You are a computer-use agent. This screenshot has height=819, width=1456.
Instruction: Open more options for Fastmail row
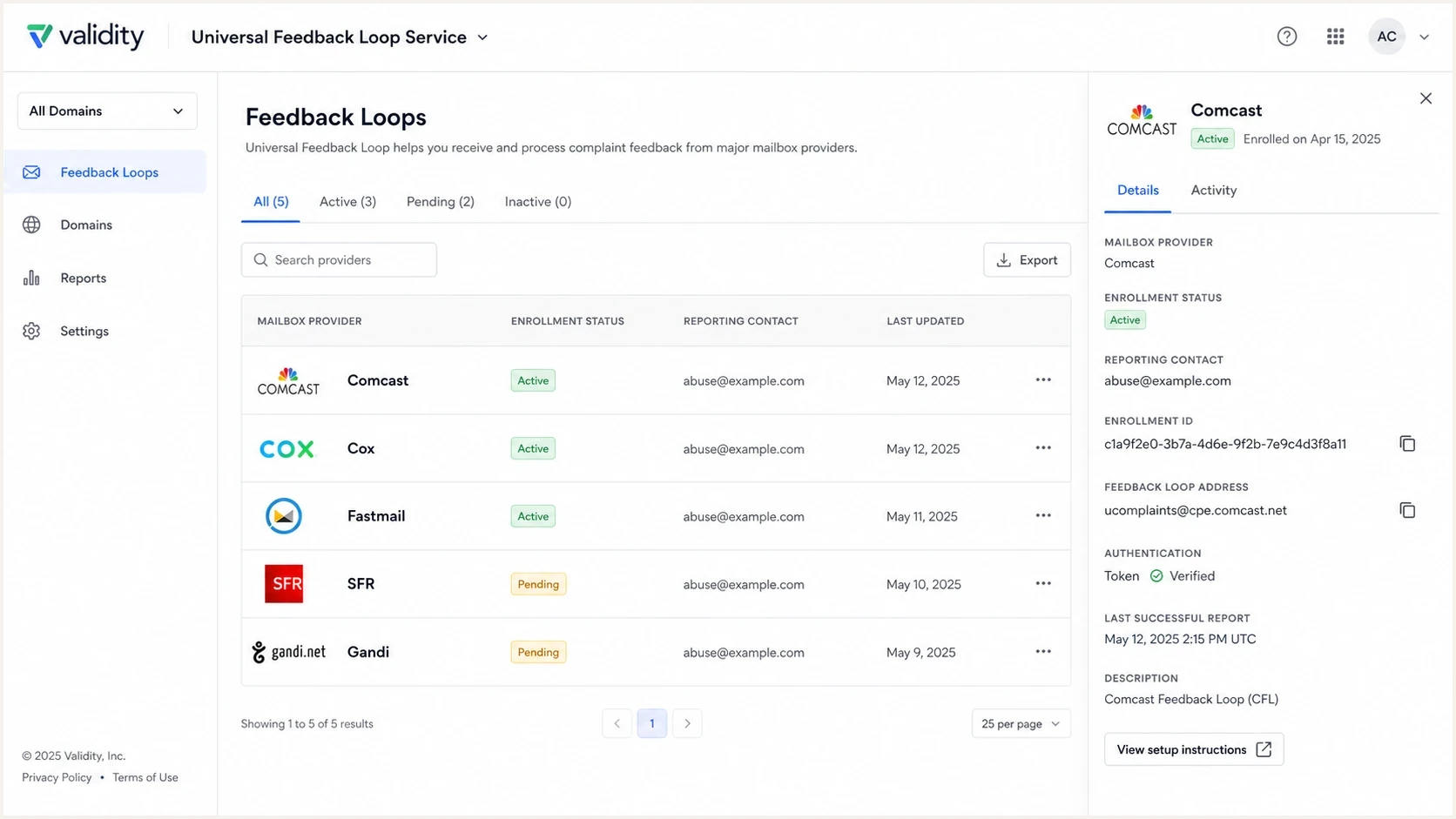(x=1043, y=516)
